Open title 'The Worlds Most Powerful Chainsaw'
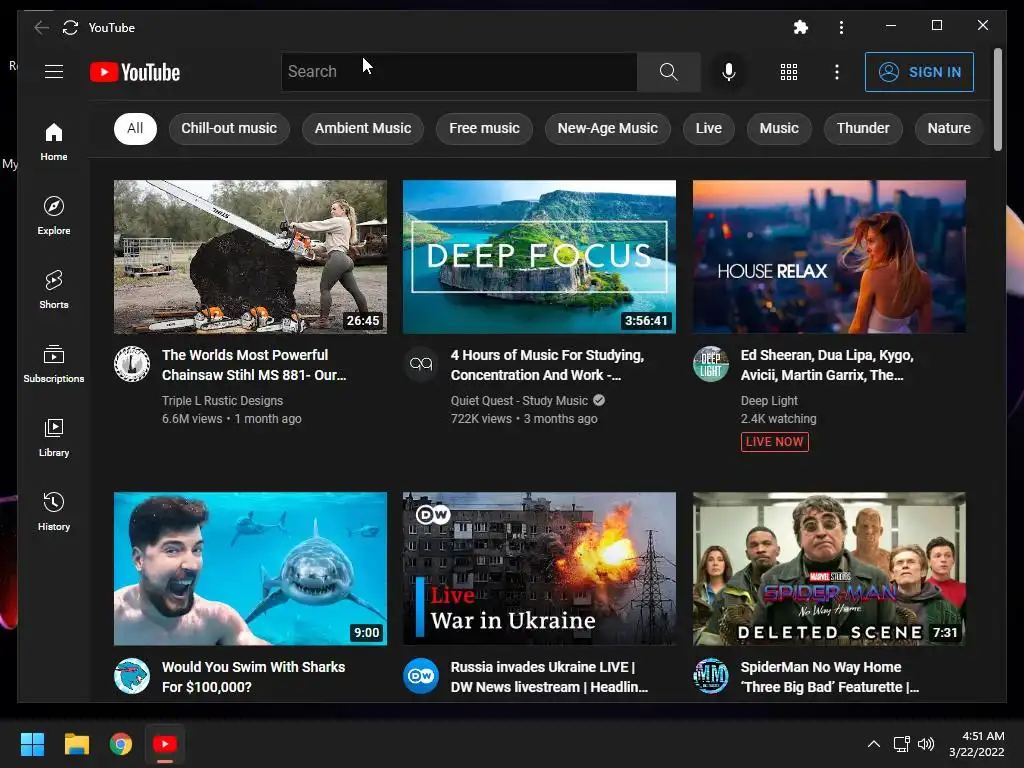Viewport: 1024px width, 768px height. coord(254,365)
